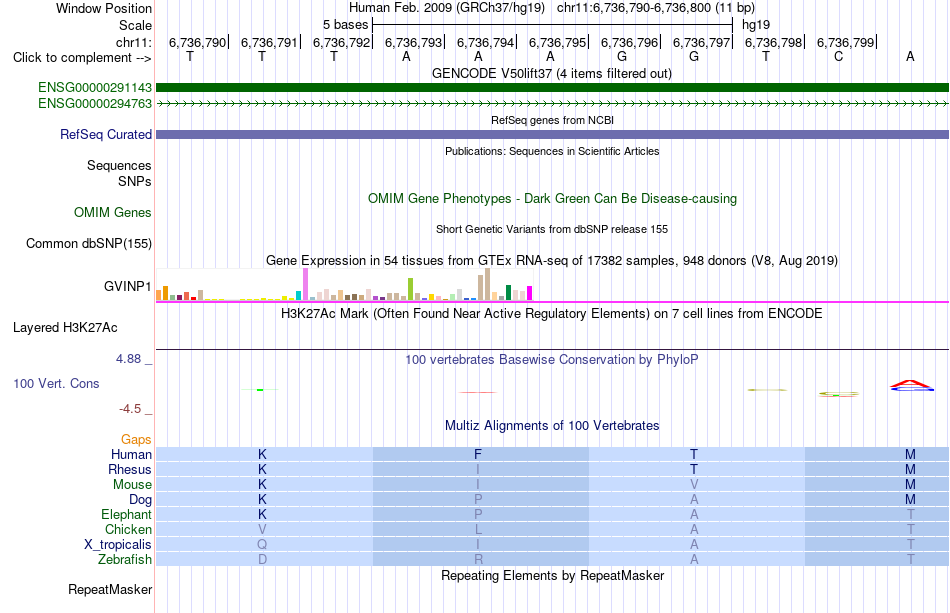Click the H3K27Ac Mark track title
The image size is (950, 613).
point(552,314)
